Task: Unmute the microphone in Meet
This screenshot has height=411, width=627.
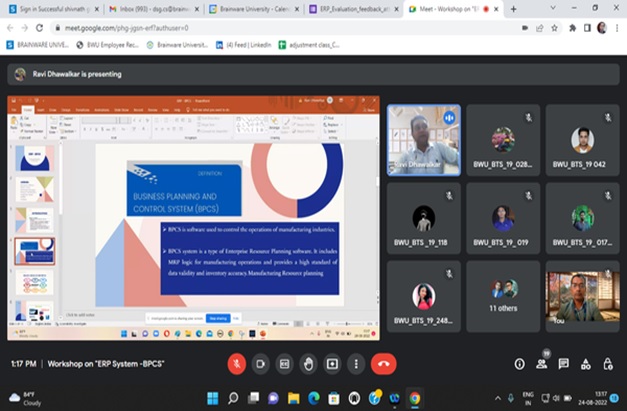Action: point(237,364)
